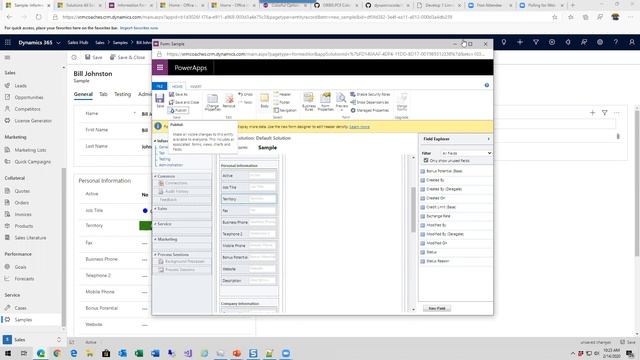Screen dimensions: 640x360
Task: Open the General tab on Bill Johnston record
Action: 83,94
